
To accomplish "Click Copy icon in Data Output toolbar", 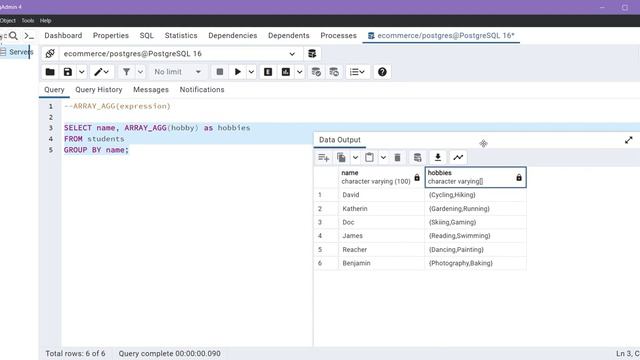I will [x=342, y=158].
